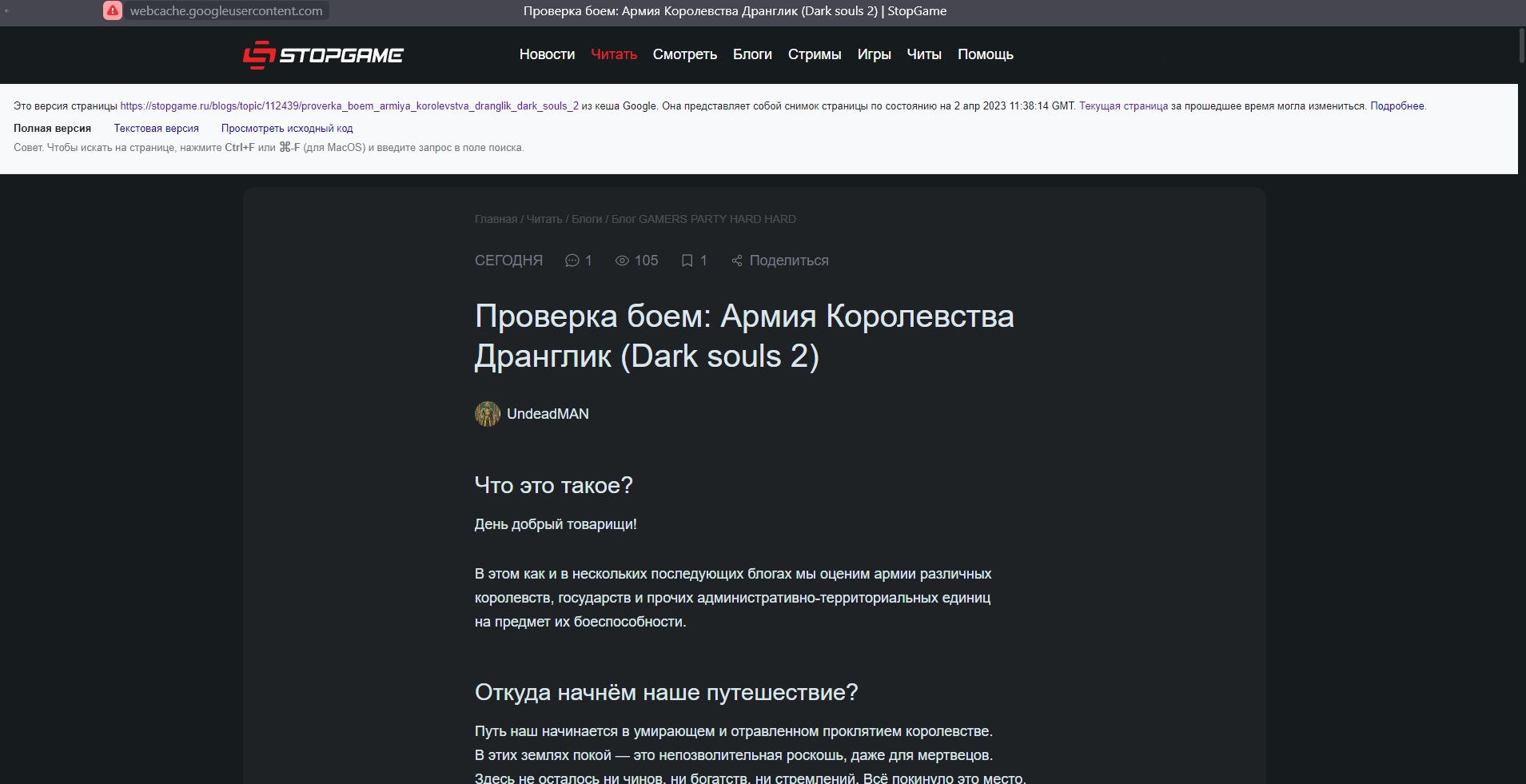Click the bookmark icon
The width and height of the screenshot is (1526, 784).
[687, 261]
